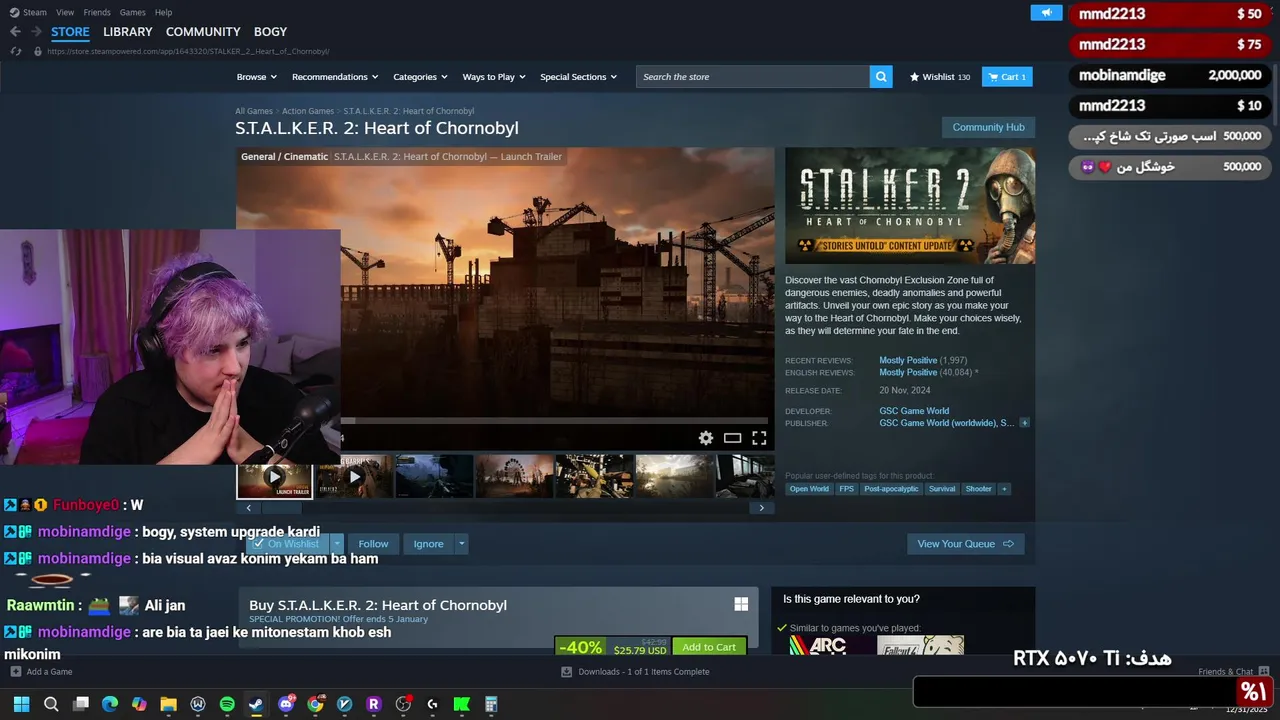The image size is (1280, 720).
Task: Open File Explorer from the taskbar
Action: coord(168,704)
